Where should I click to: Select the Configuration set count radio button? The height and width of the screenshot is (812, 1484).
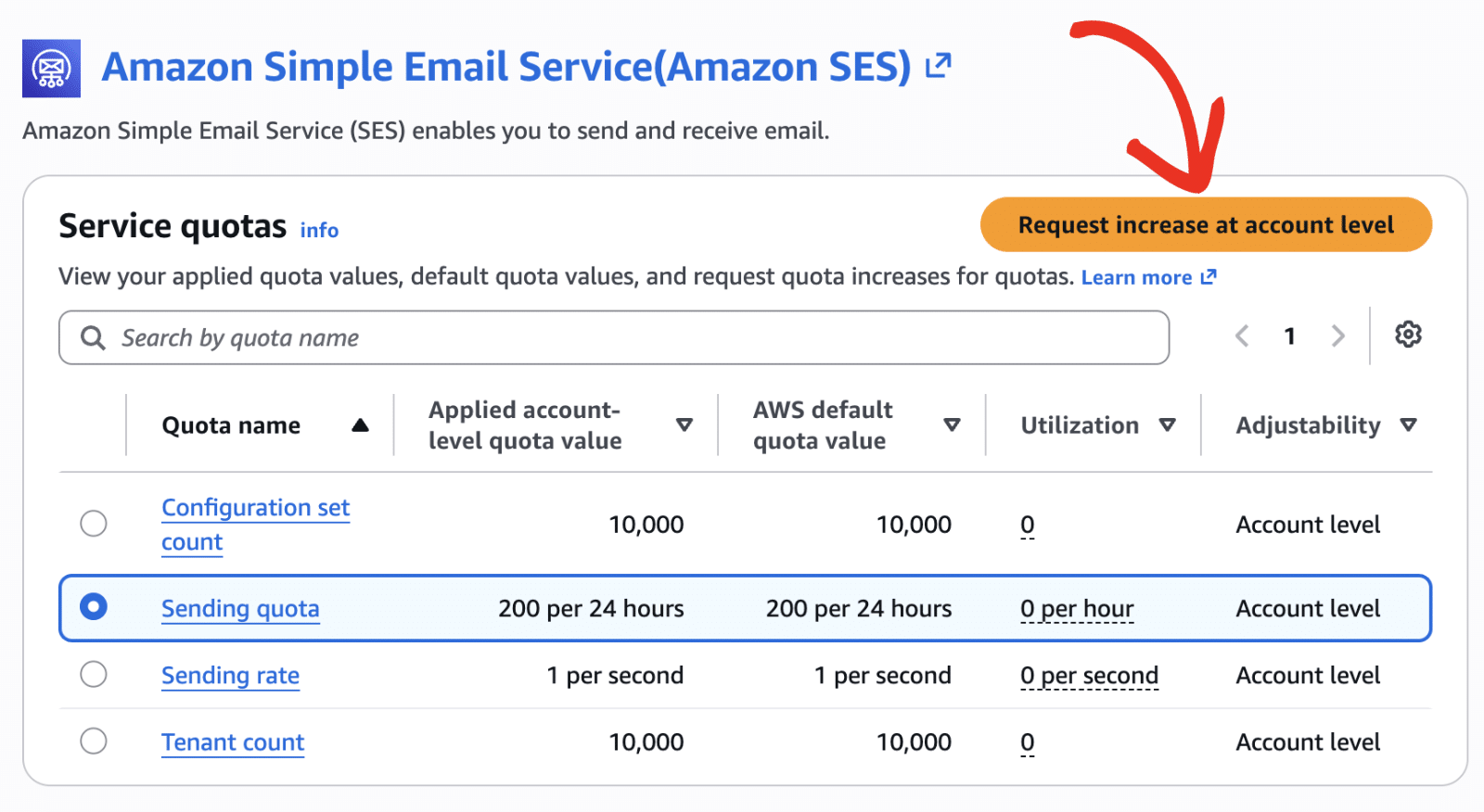tap(94, 524)
